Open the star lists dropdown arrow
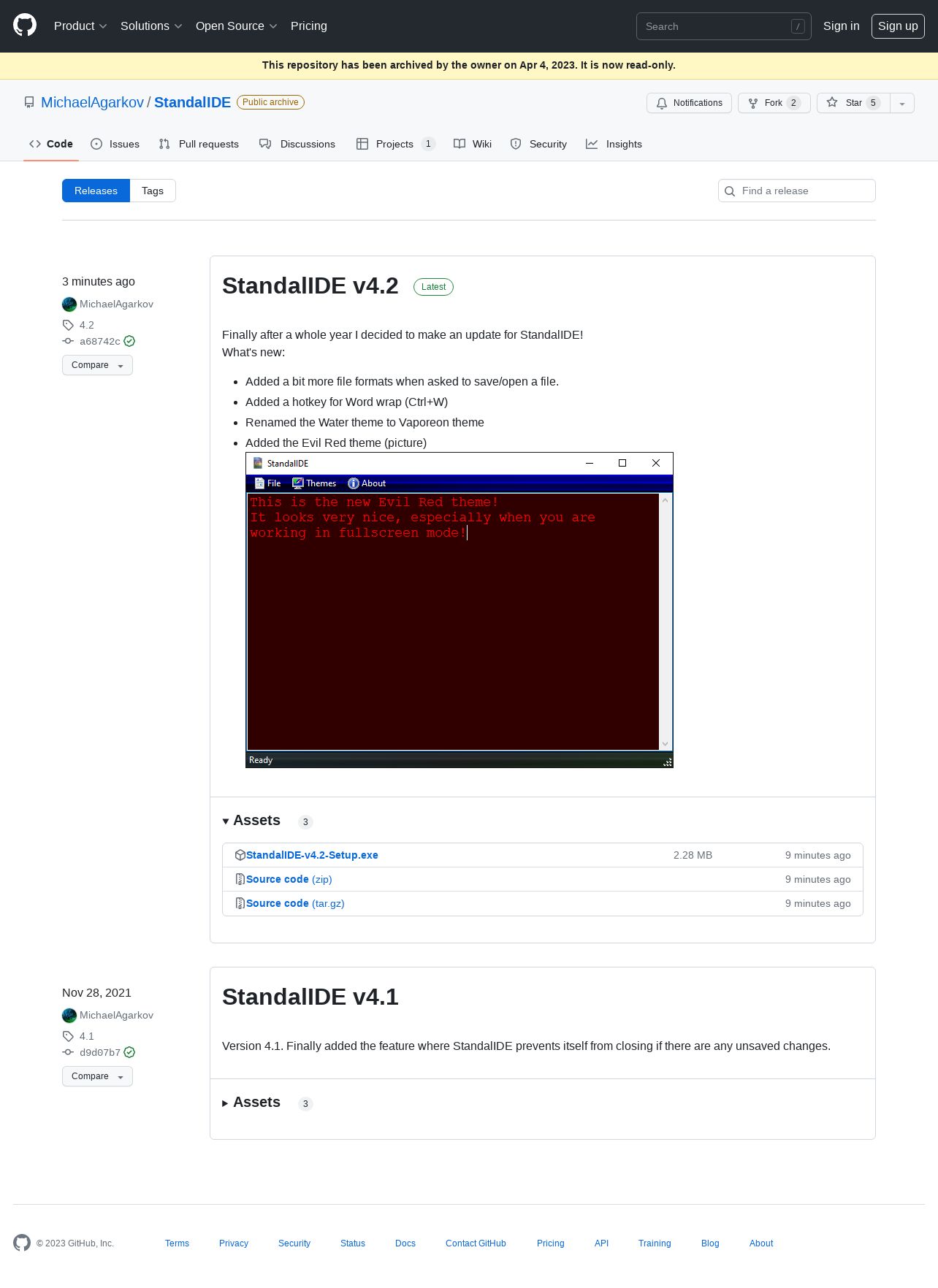Image resolution: width=938 pixels, height=1288 pixels. point(902,103)
